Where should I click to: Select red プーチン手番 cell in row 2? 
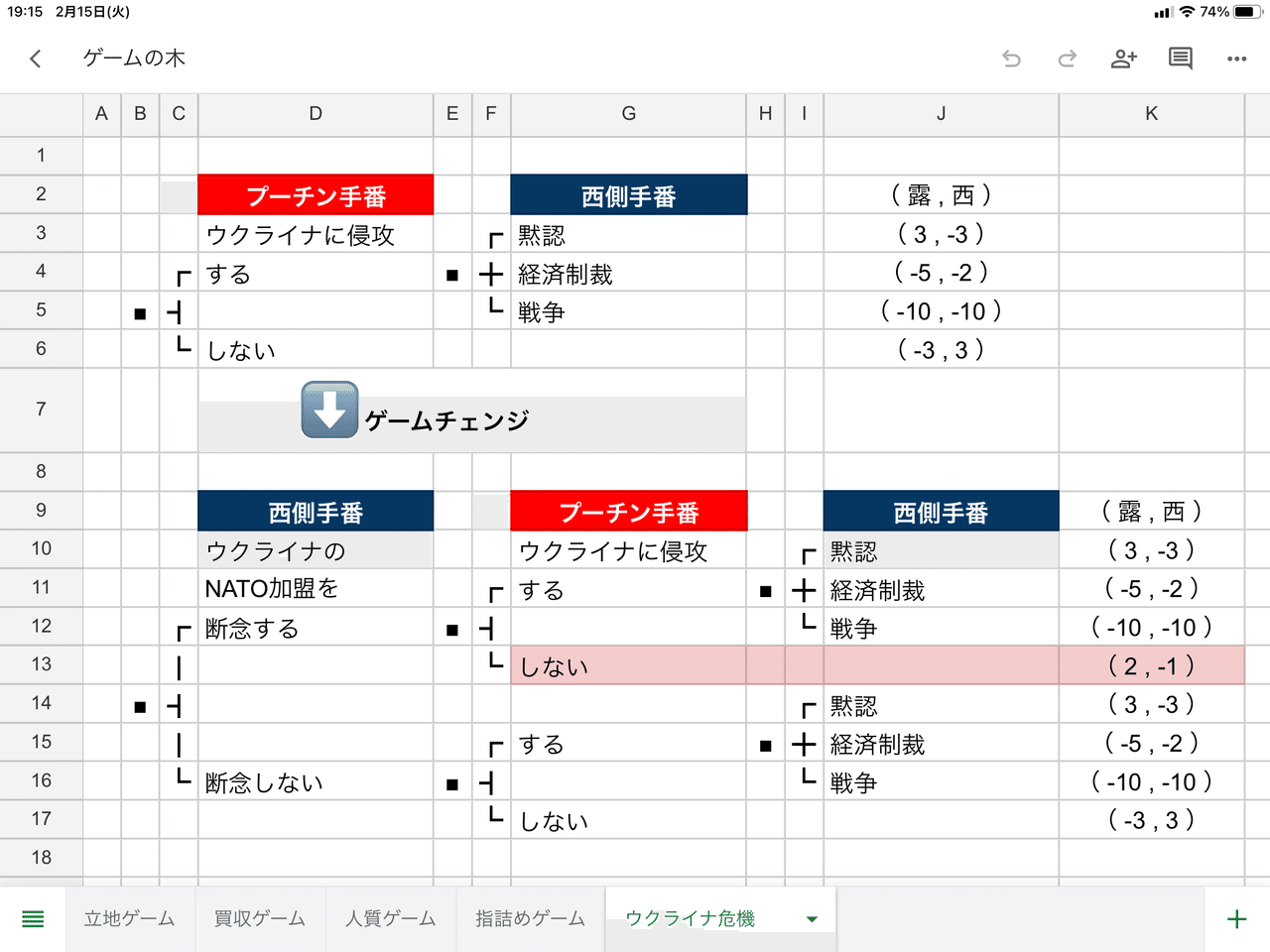pyautogui.click(x=316, y=195)
